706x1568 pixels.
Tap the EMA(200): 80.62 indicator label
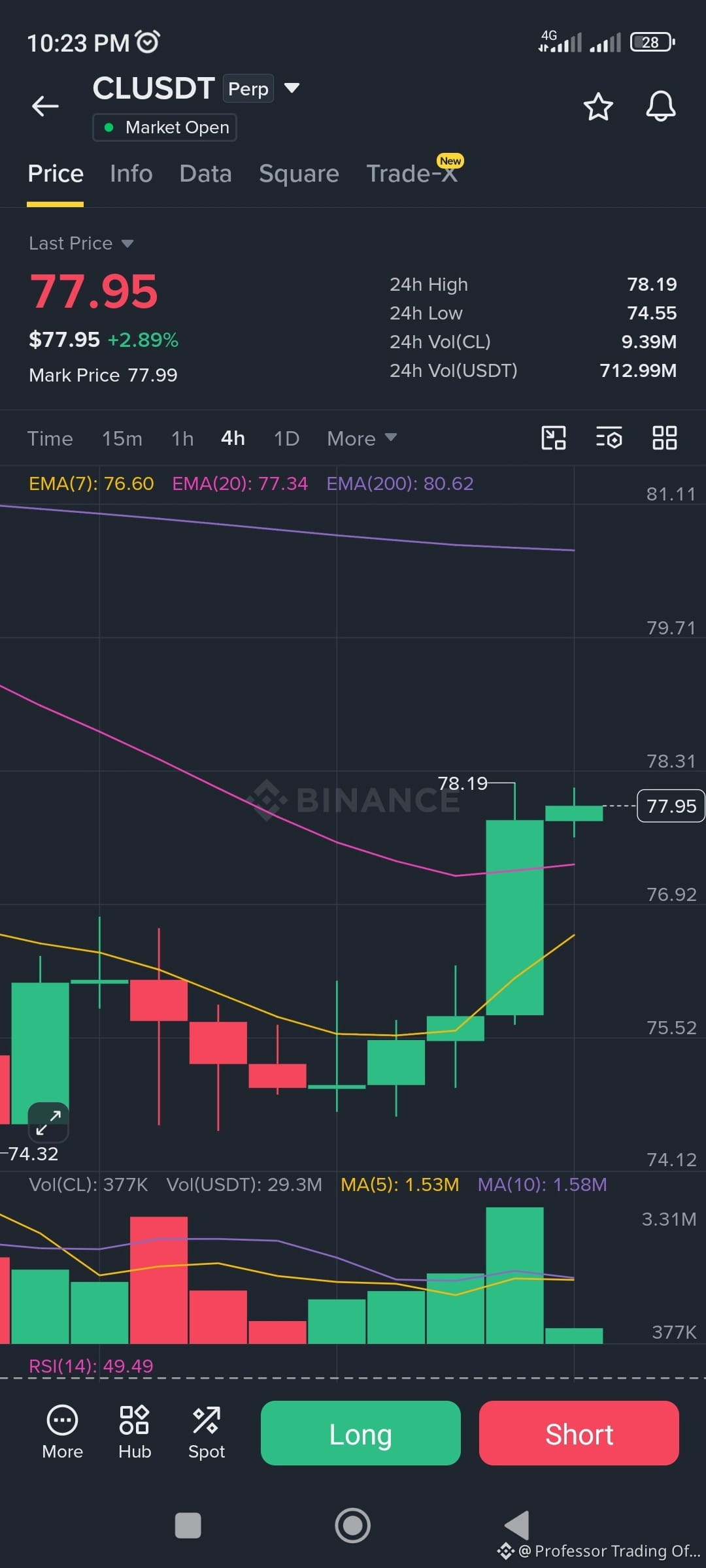click(400, 483)
